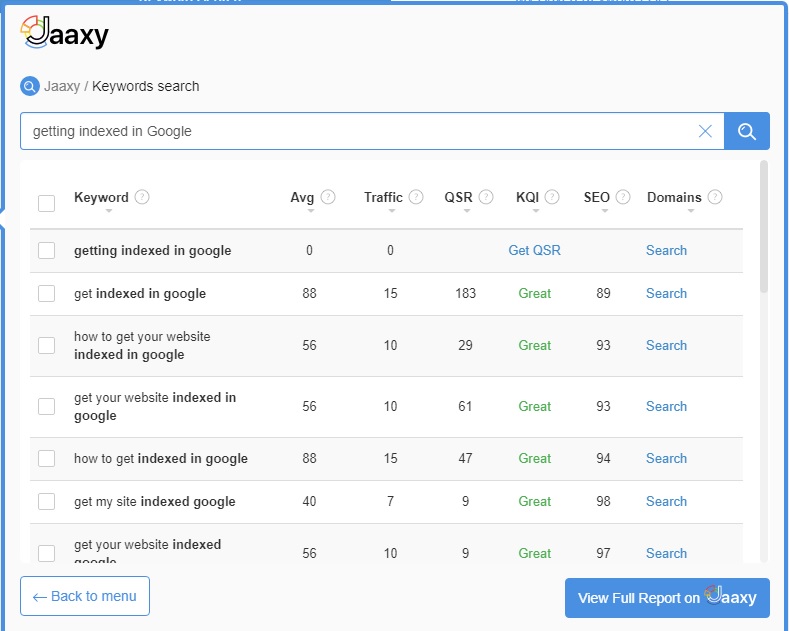The height and width of the screenshot is (631, 789).
Task: Check 'get my site indexed google' row
Action: coord(47,501)
